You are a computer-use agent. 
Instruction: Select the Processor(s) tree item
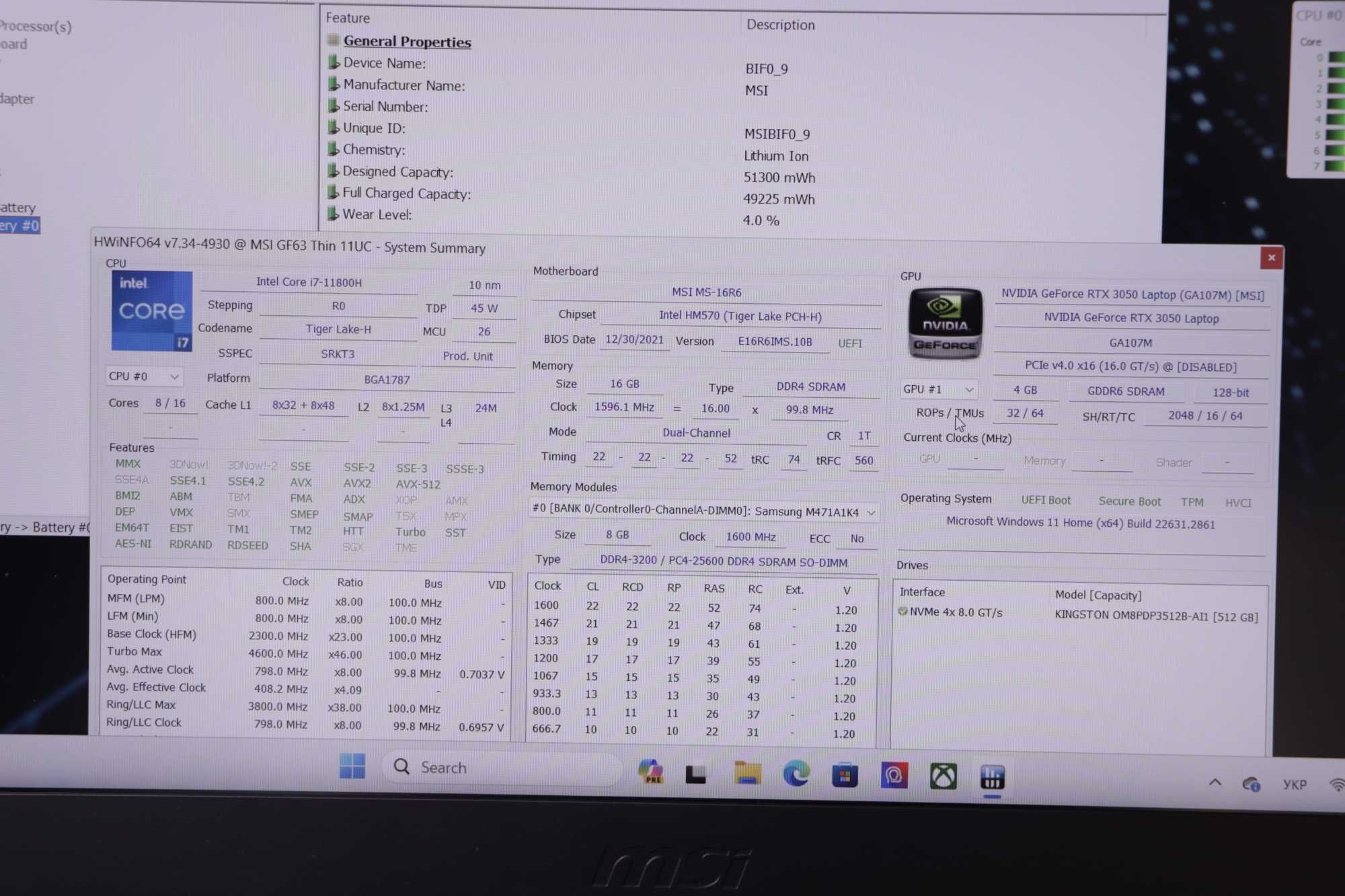pos(35,27)
